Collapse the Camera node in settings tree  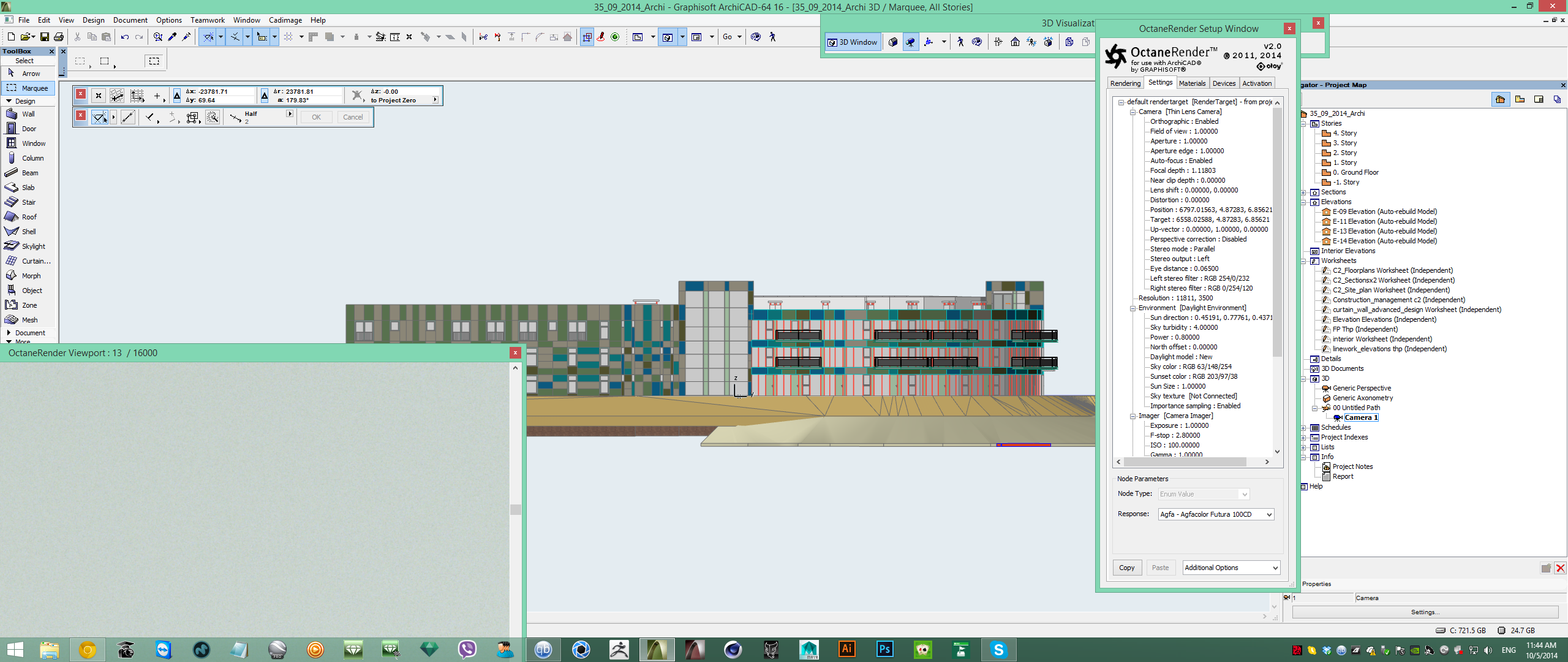coord(1133,112)
